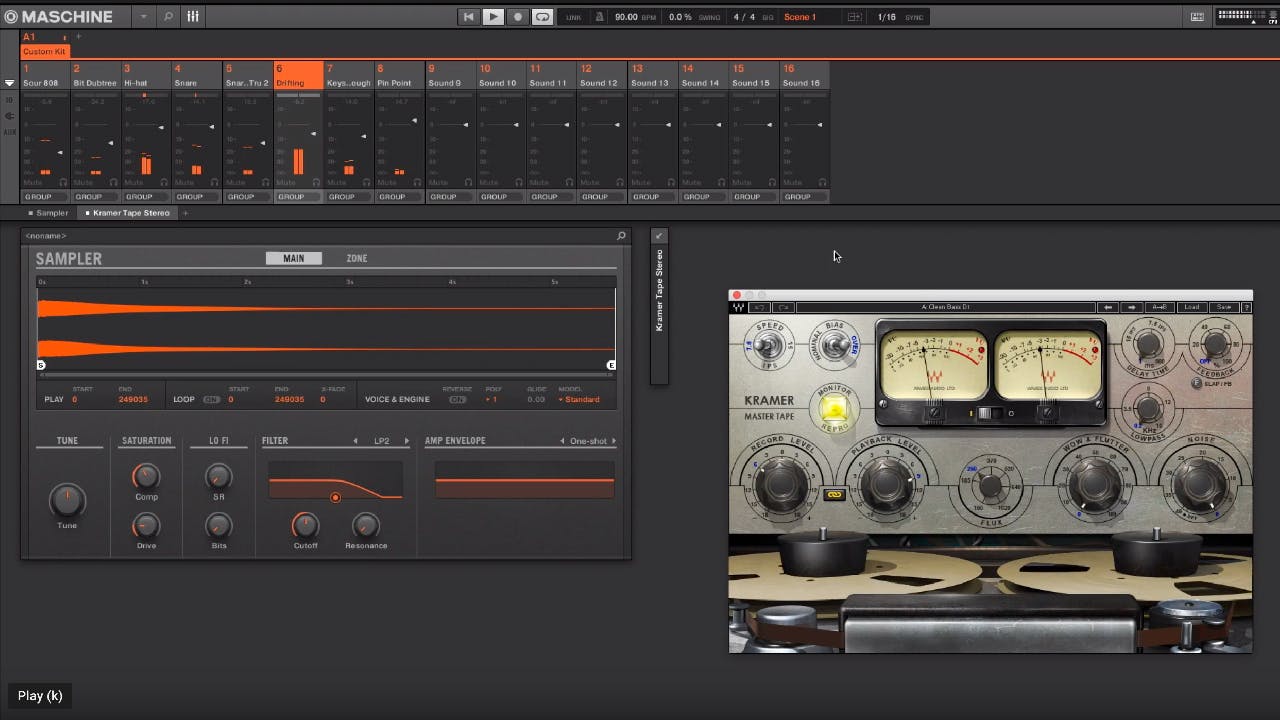Start playback with the Play button
Screen dimensions: 1280x720
pyautogui.click(x=493, y=17)
